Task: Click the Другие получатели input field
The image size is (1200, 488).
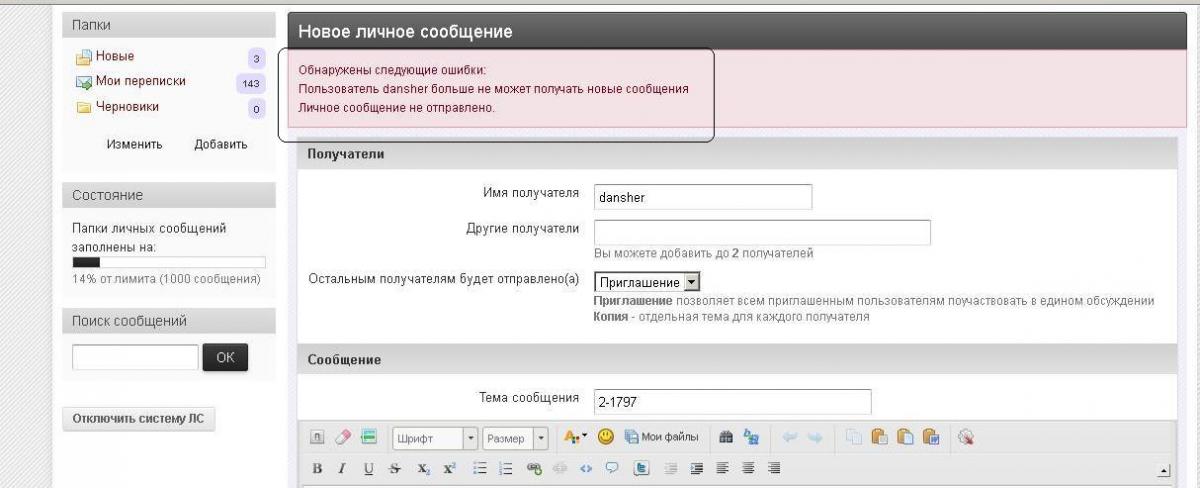Action: [762, 232]
